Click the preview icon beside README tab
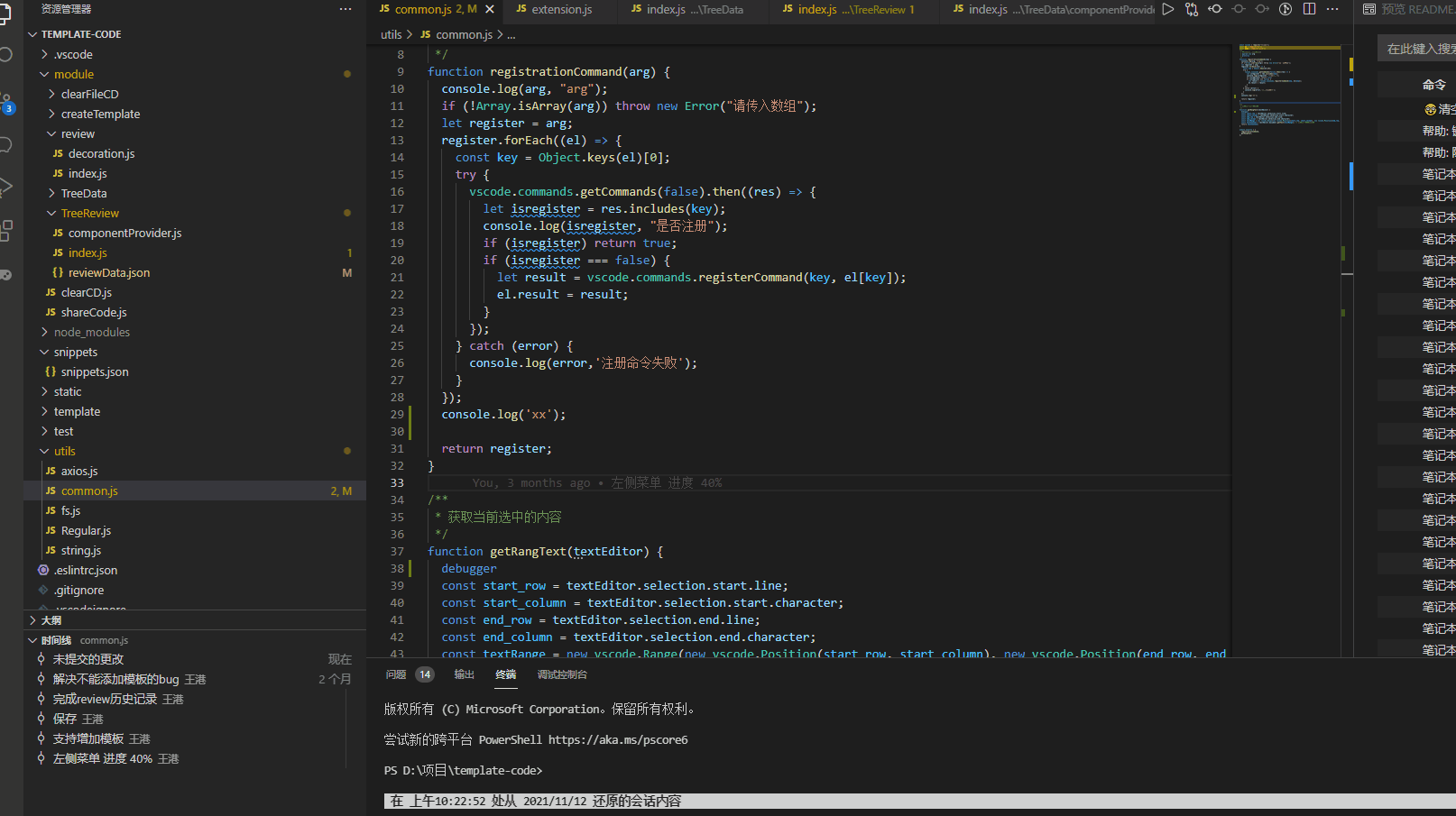1456x816 pixels. tap(1369, 9)
